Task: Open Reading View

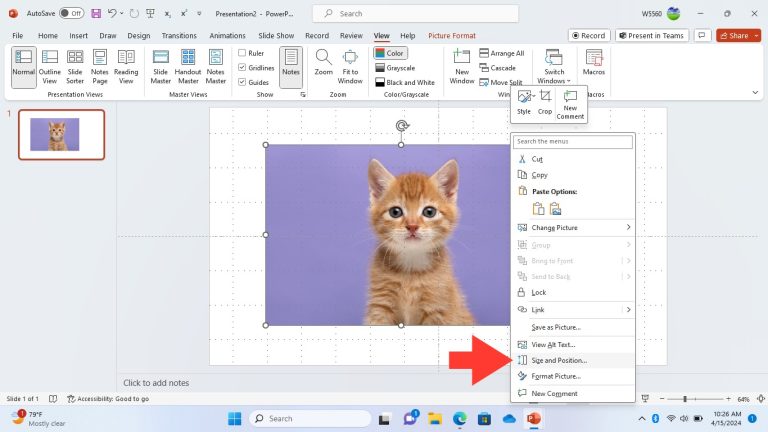Action: (x=126, y=67)
